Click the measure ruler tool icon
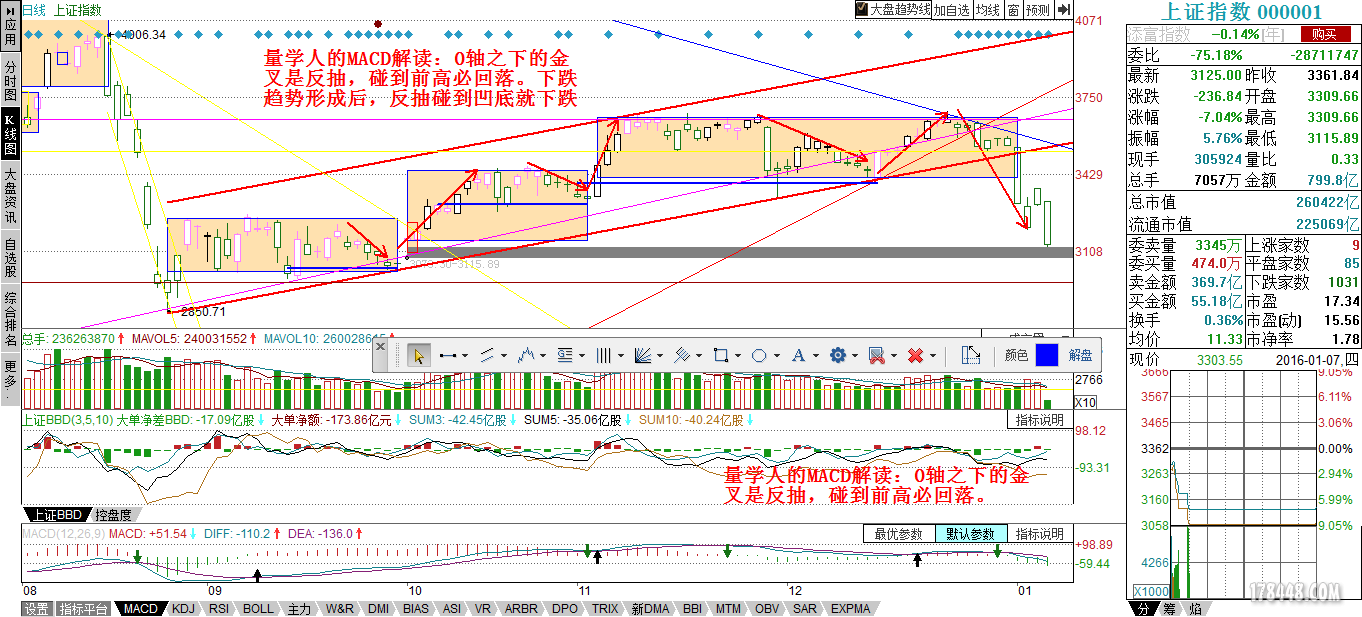This screenshot has height=617, width=1362. 970,355
